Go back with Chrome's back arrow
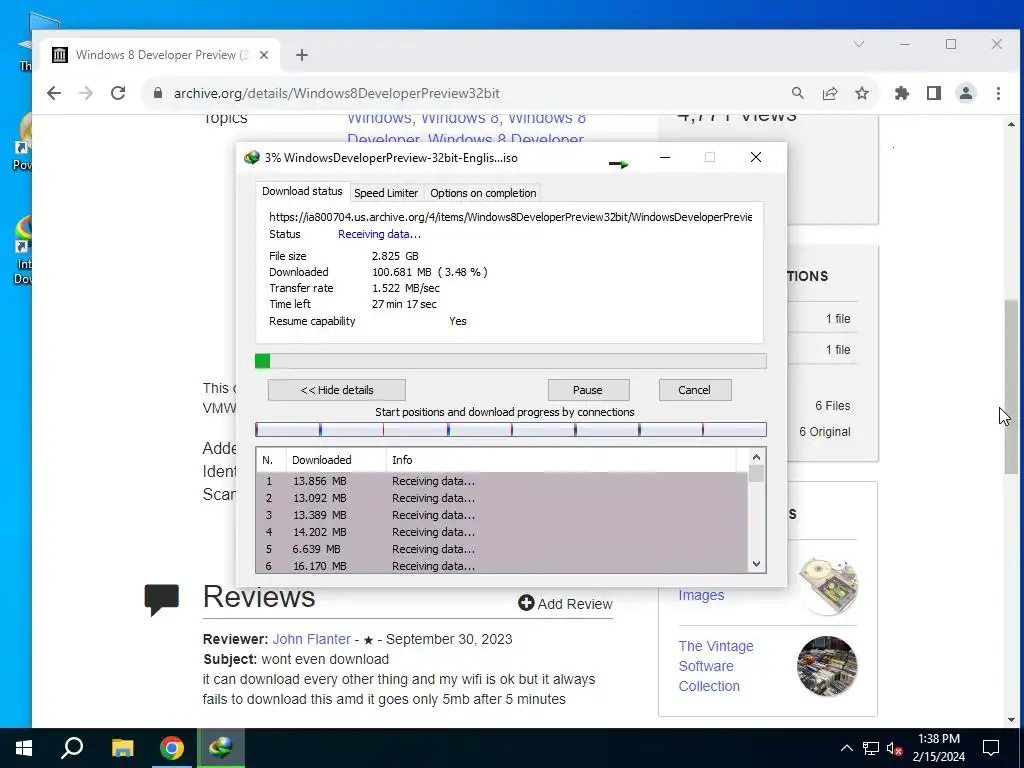The width and height of the screenshot is (1024, 768). [x=54, y=93]
